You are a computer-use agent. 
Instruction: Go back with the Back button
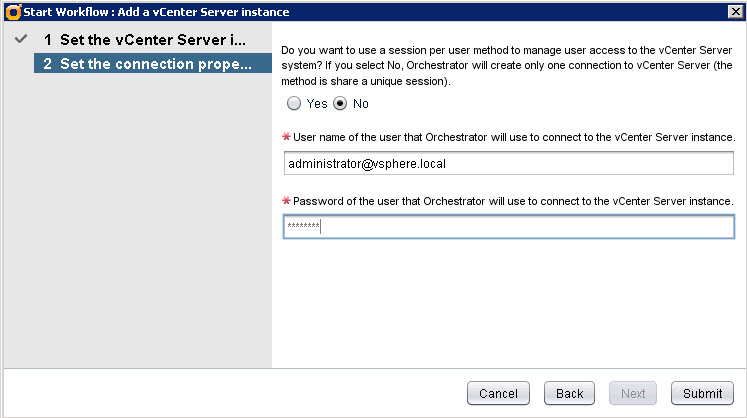569,393
